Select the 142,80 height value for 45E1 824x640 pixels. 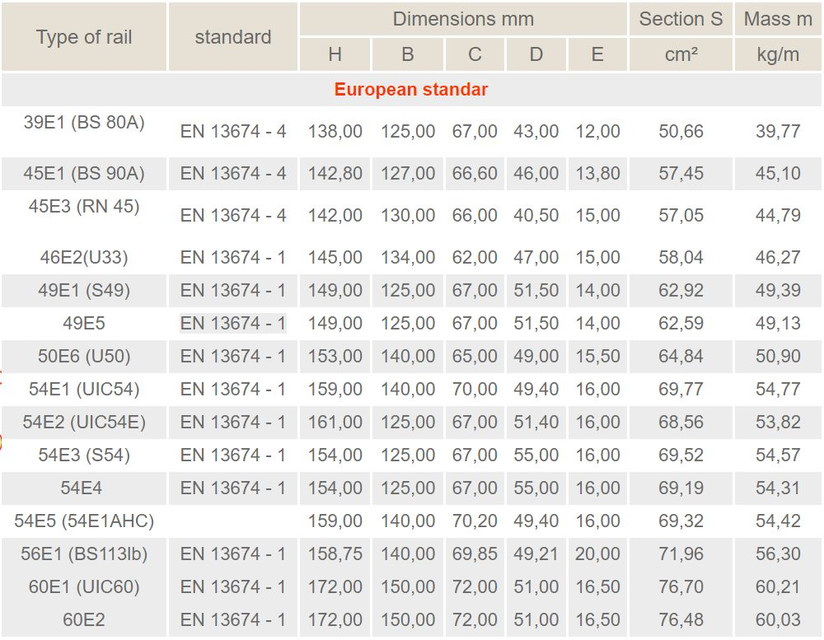[334, 173]
